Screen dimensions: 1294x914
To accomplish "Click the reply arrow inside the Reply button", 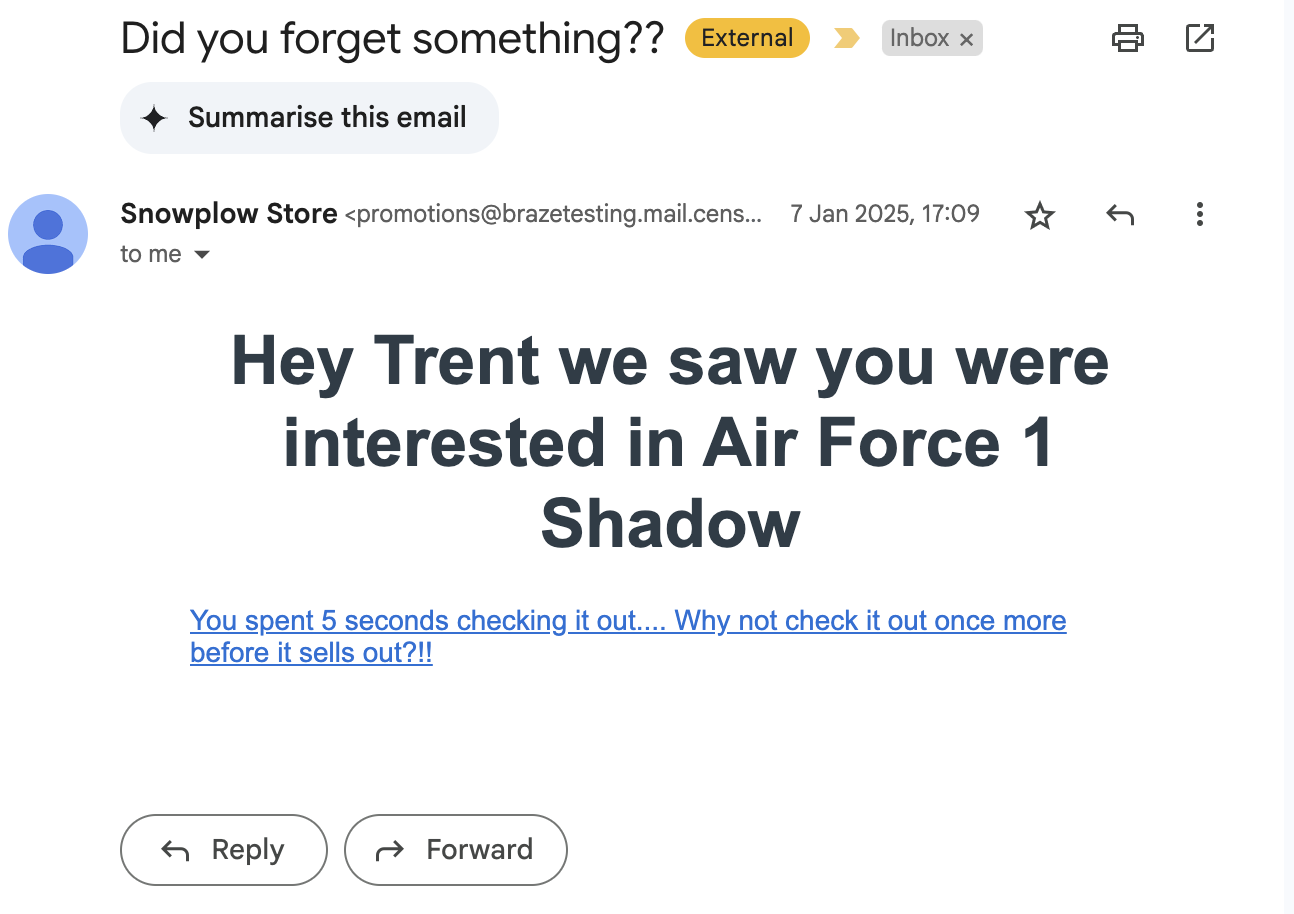I will click(x=175, y=849).
